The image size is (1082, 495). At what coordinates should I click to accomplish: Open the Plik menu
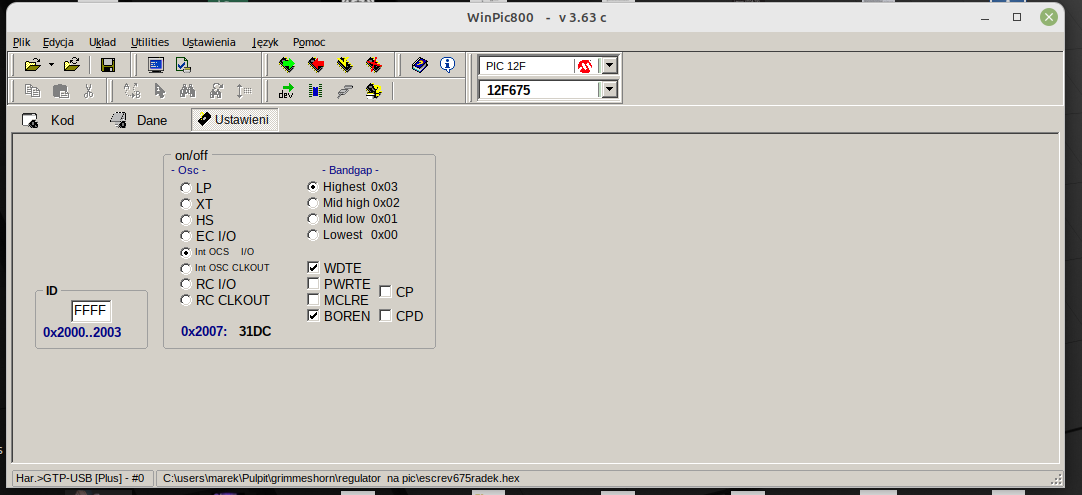(x=21, y=42)
